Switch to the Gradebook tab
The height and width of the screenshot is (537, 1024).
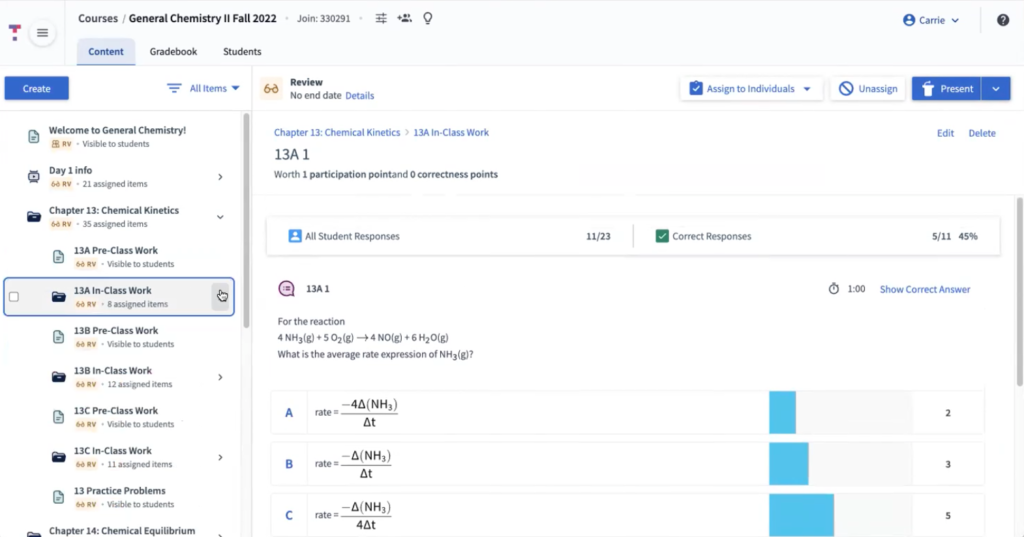[173, 52]
